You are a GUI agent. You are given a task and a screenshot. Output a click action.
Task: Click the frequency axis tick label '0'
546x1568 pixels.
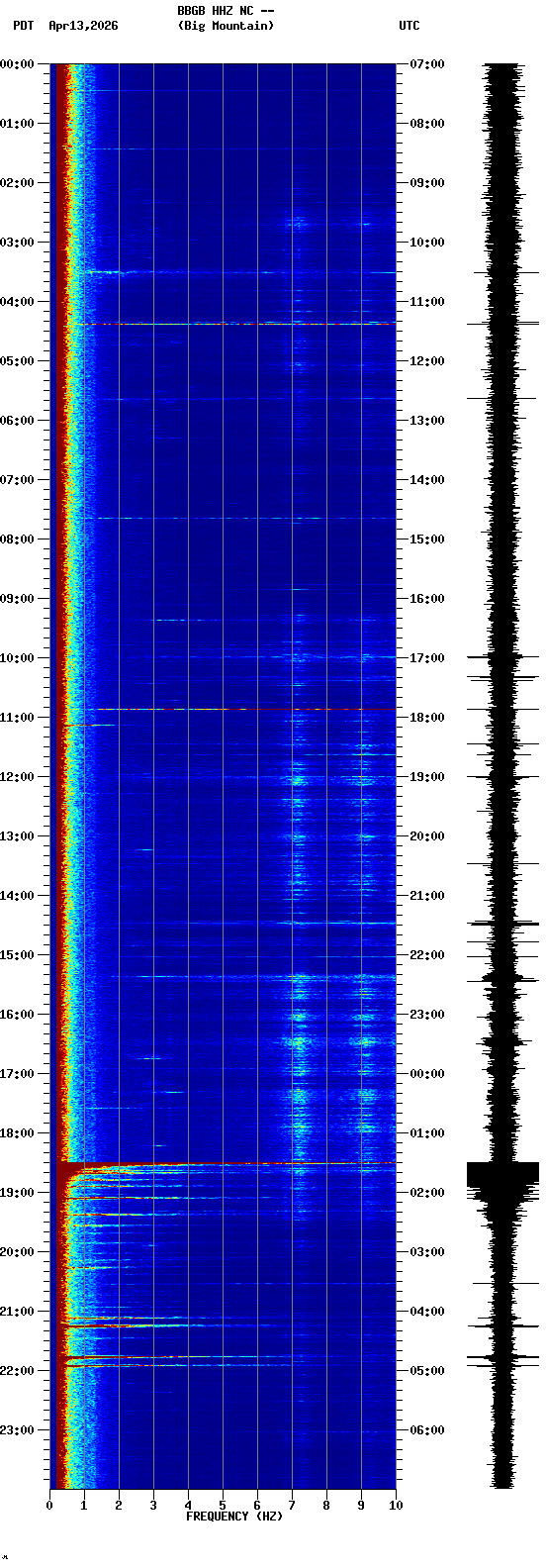[x=49, y=1506]
